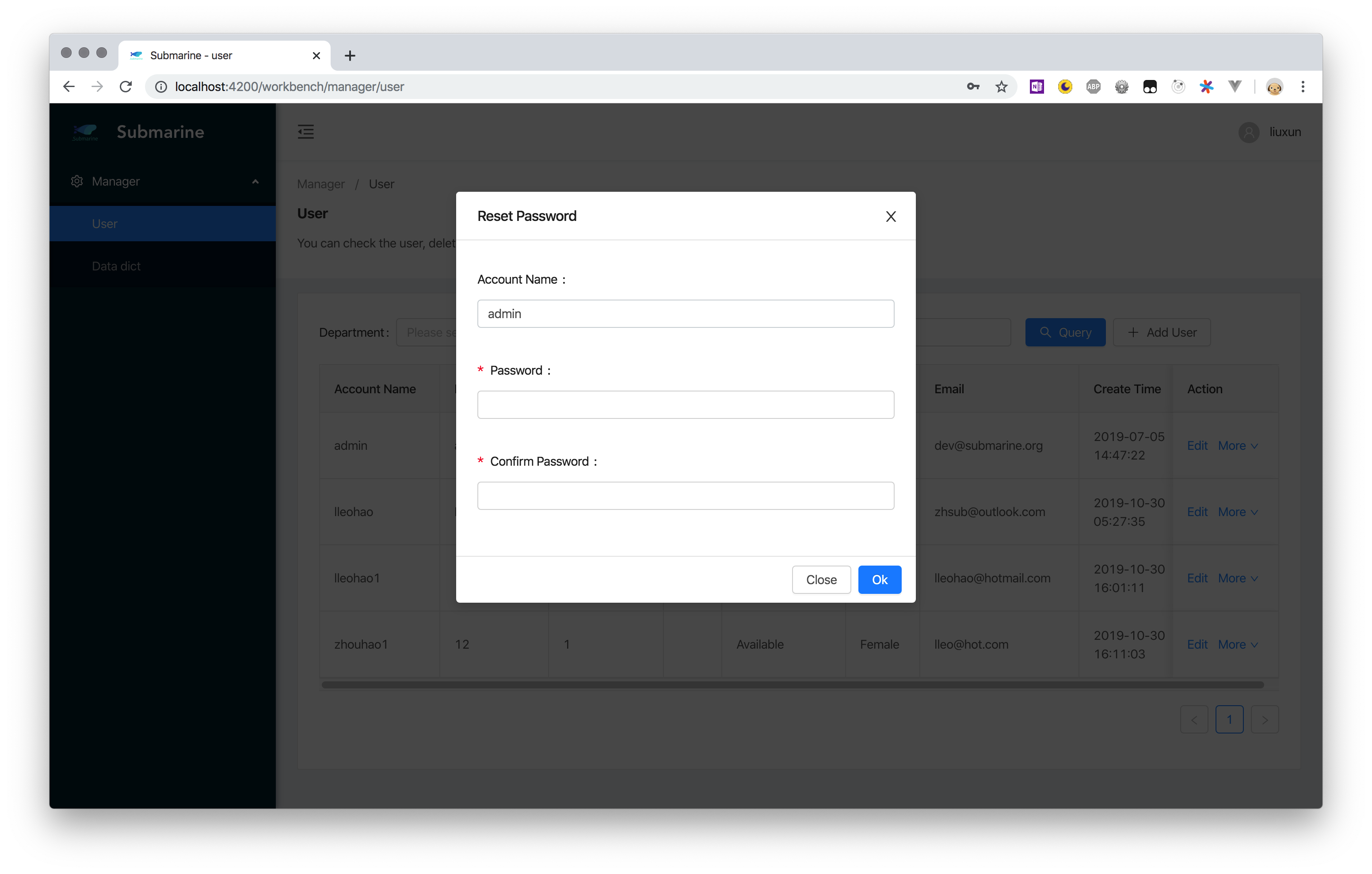Open a new browser tab
1372x874 pixels.
tap(350, 55)
